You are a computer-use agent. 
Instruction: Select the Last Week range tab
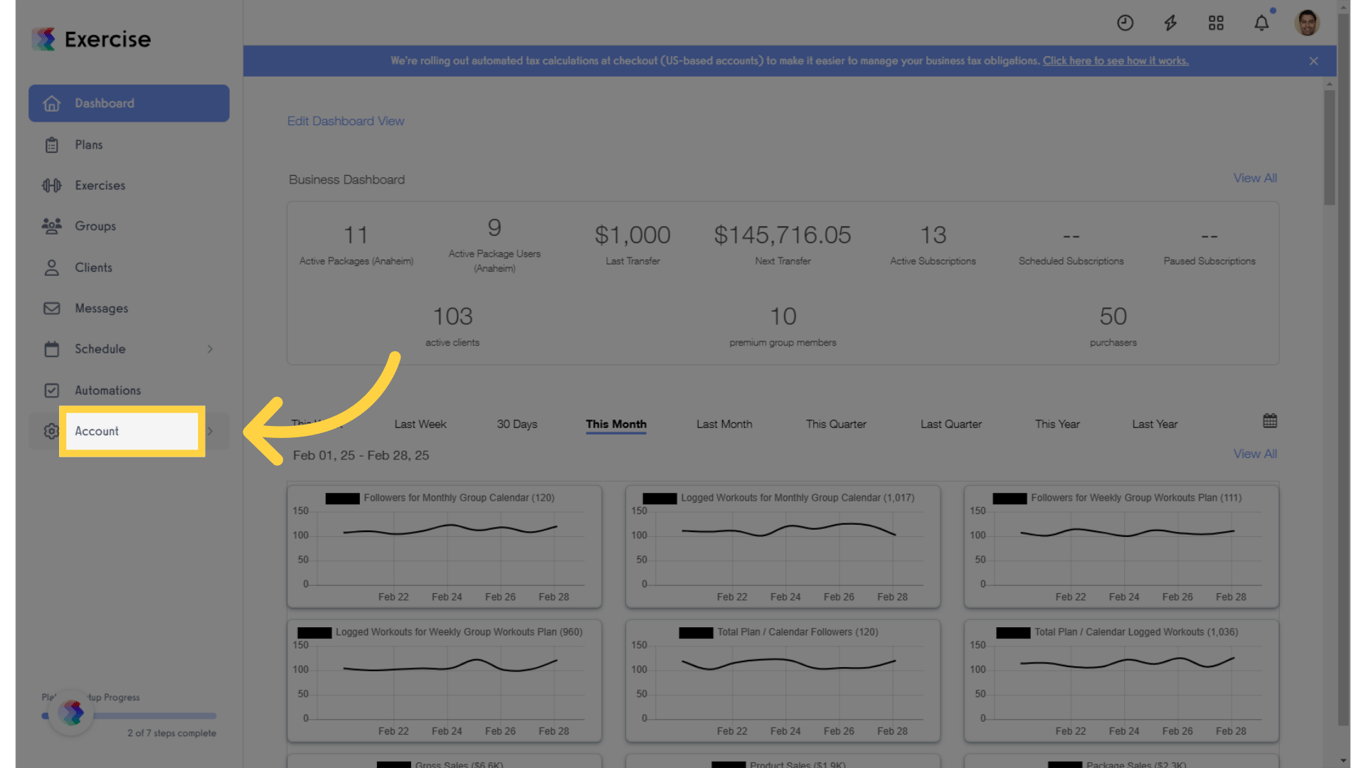[x=420, y=424]
